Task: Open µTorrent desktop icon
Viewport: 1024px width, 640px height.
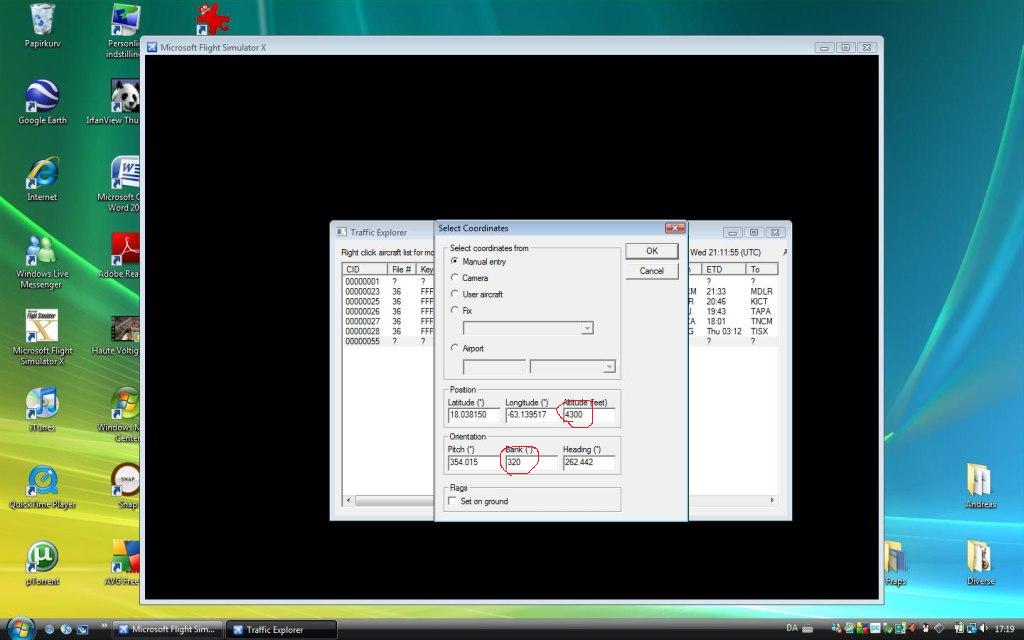Action: pos(42,558)
